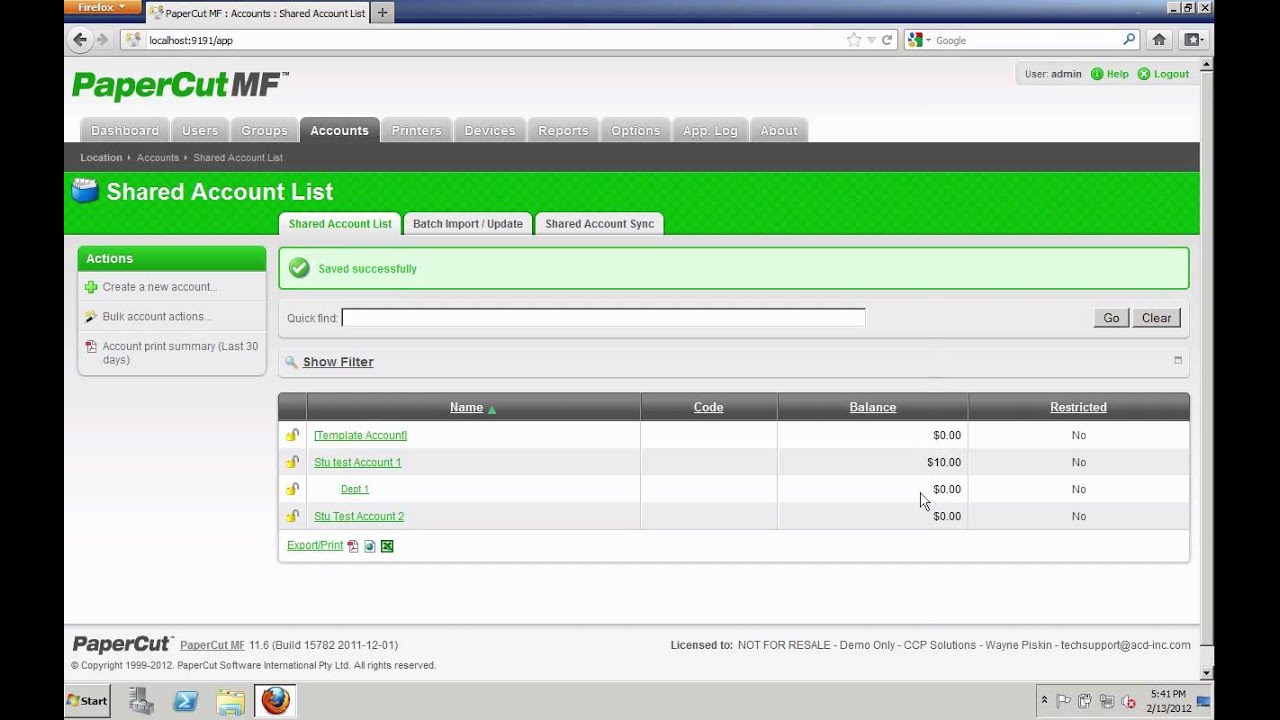Click inside the Quick find field

(x=603, y=317)
